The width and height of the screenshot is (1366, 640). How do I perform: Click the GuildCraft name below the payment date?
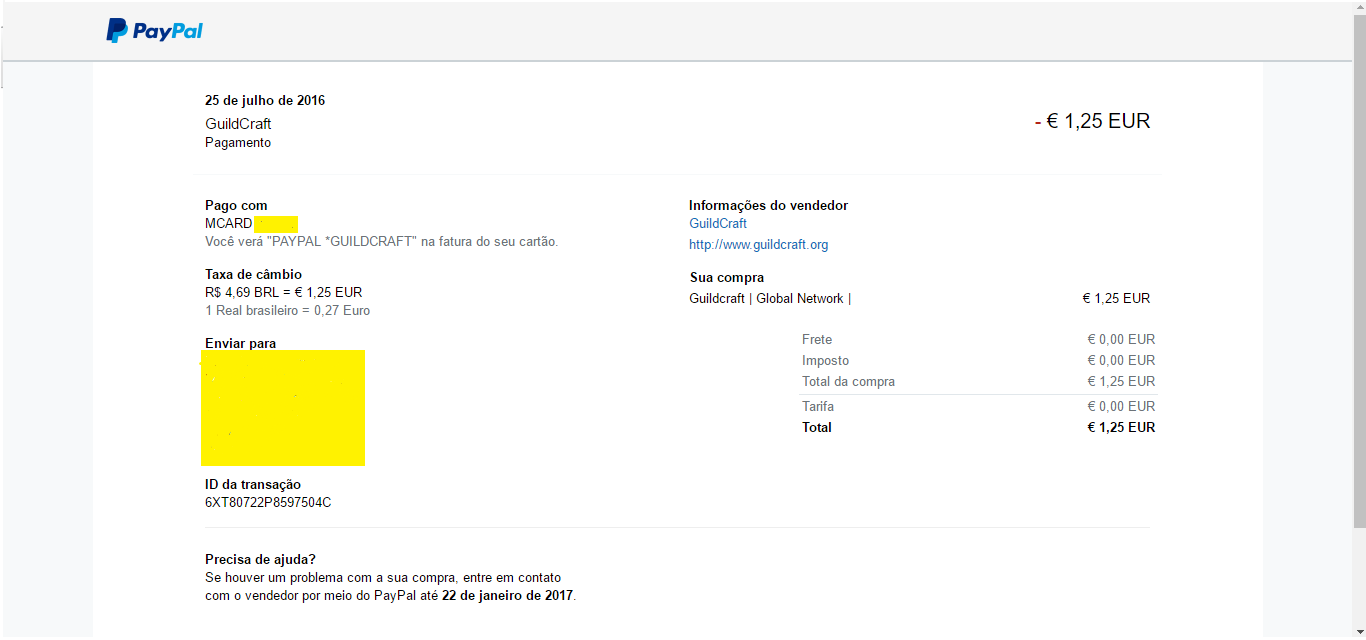point(238,124)
